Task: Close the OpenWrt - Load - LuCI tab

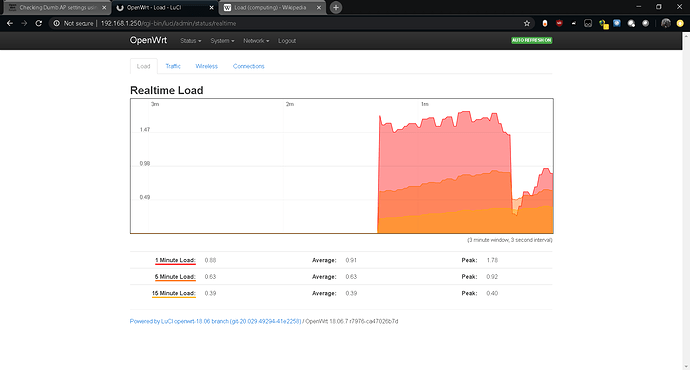Action: (x=211, y=7)
